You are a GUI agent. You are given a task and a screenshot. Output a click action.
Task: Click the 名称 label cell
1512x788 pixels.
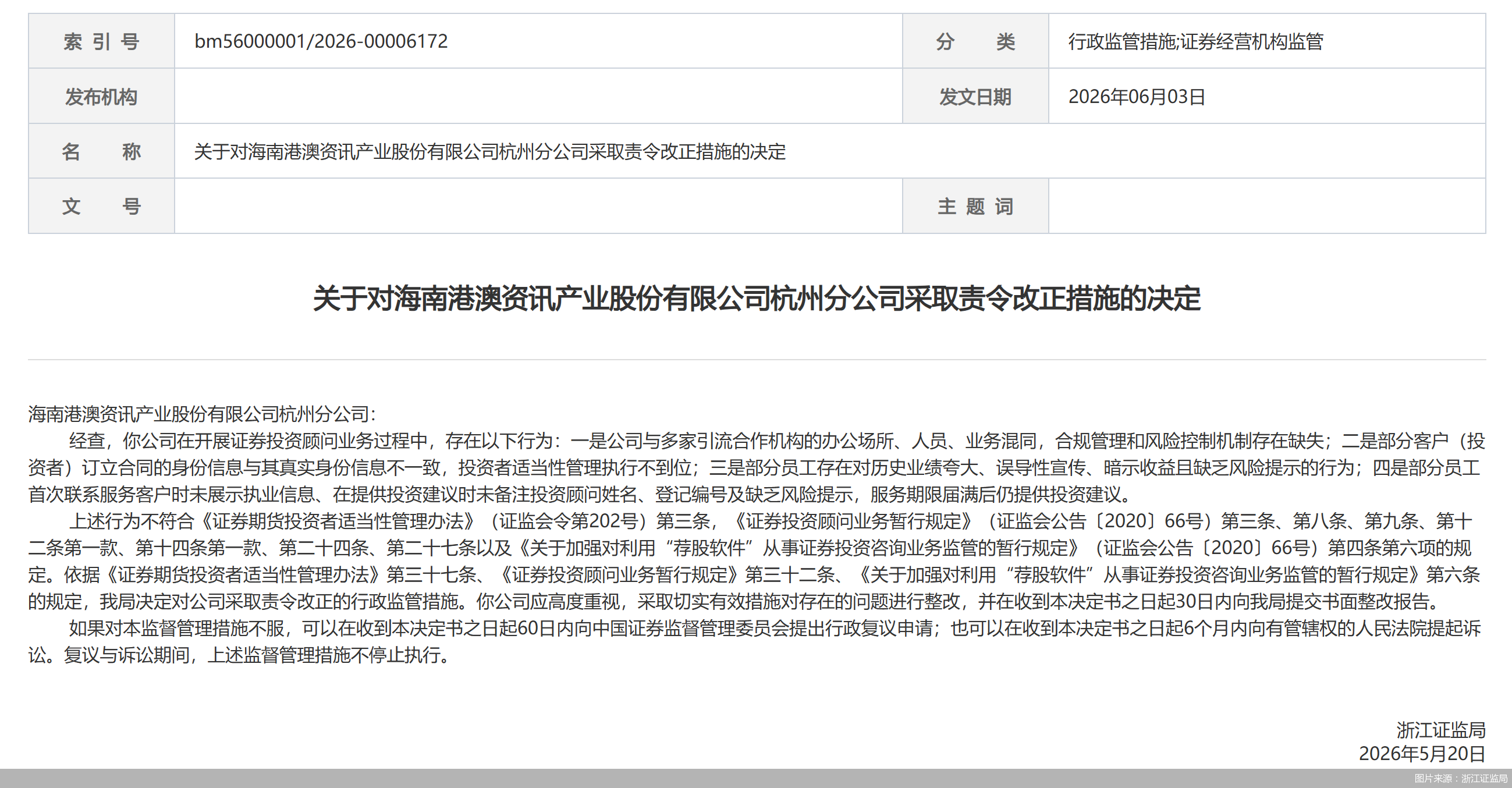click(101, 151)
